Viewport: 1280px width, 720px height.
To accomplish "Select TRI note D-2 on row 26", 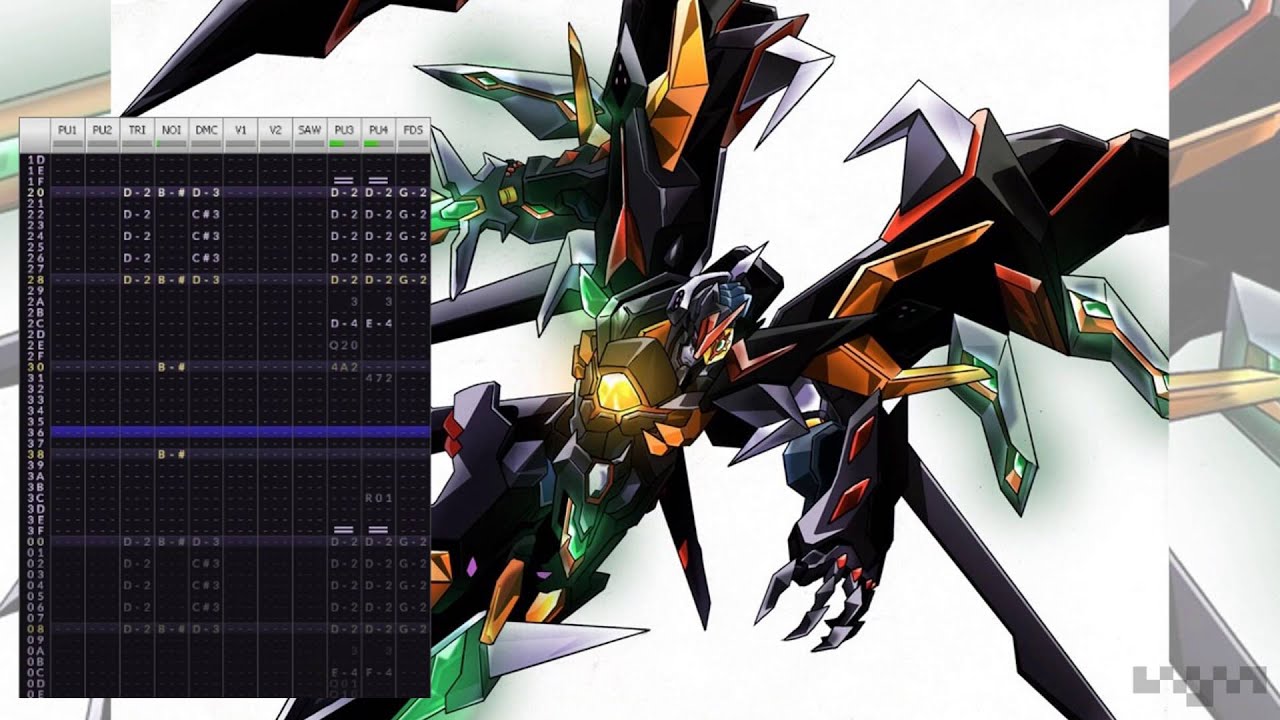I will 137,258.
